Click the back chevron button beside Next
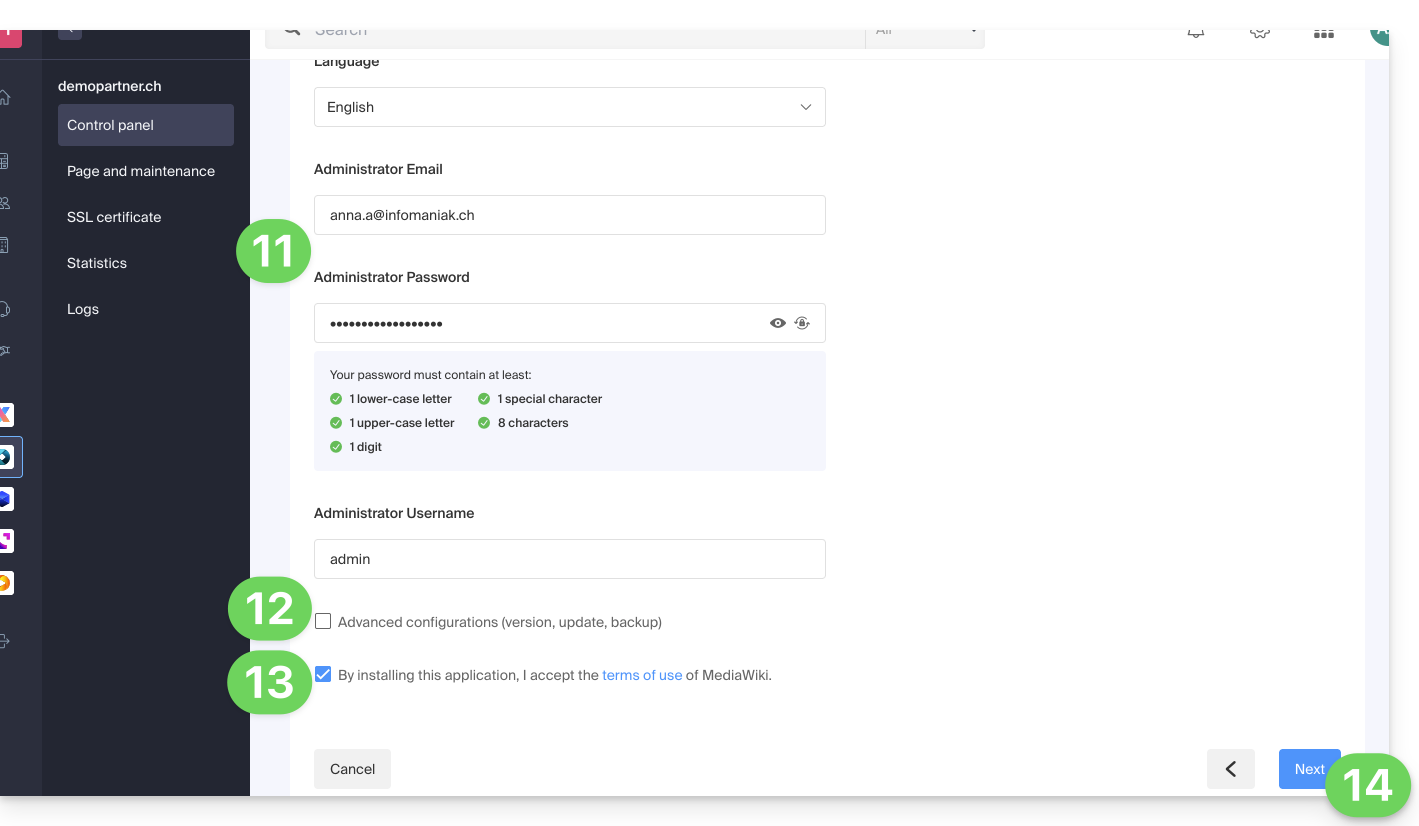 click(1230, 769)
